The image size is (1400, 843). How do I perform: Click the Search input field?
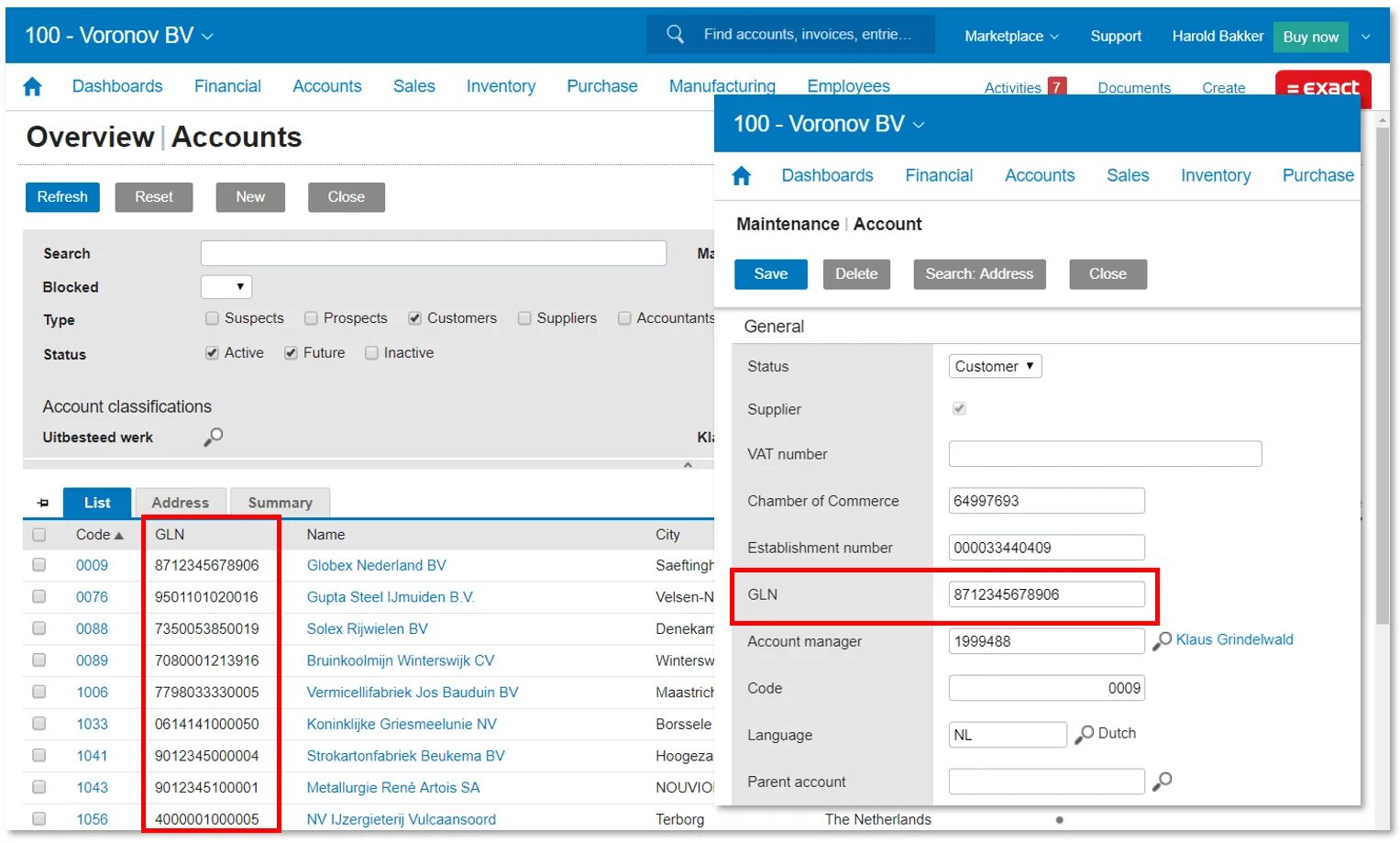click(x=434, y=253)
